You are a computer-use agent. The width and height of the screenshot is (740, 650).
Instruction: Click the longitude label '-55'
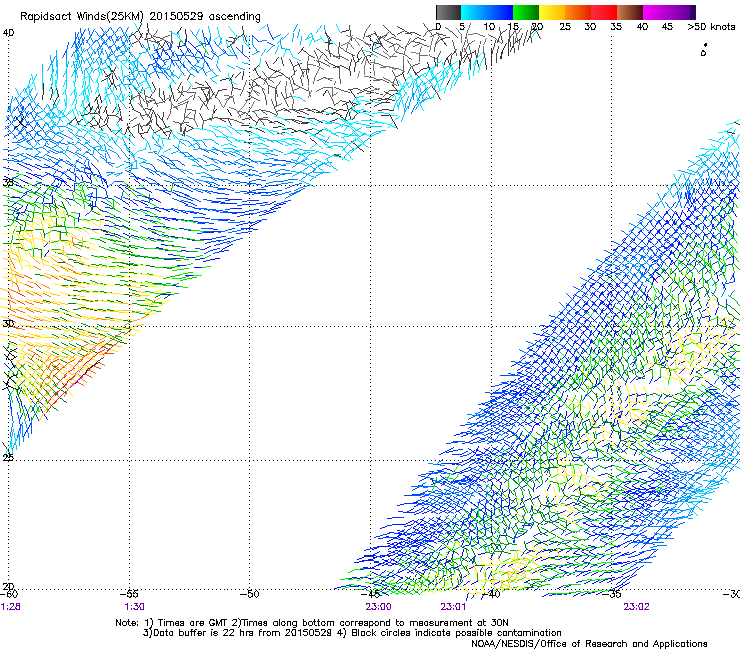click(129, 594)
